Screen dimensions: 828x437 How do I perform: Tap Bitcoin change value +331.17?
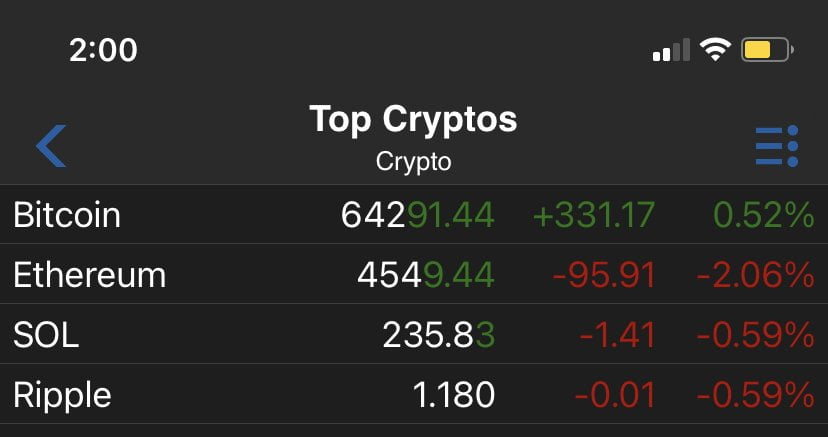pos(593,215)
